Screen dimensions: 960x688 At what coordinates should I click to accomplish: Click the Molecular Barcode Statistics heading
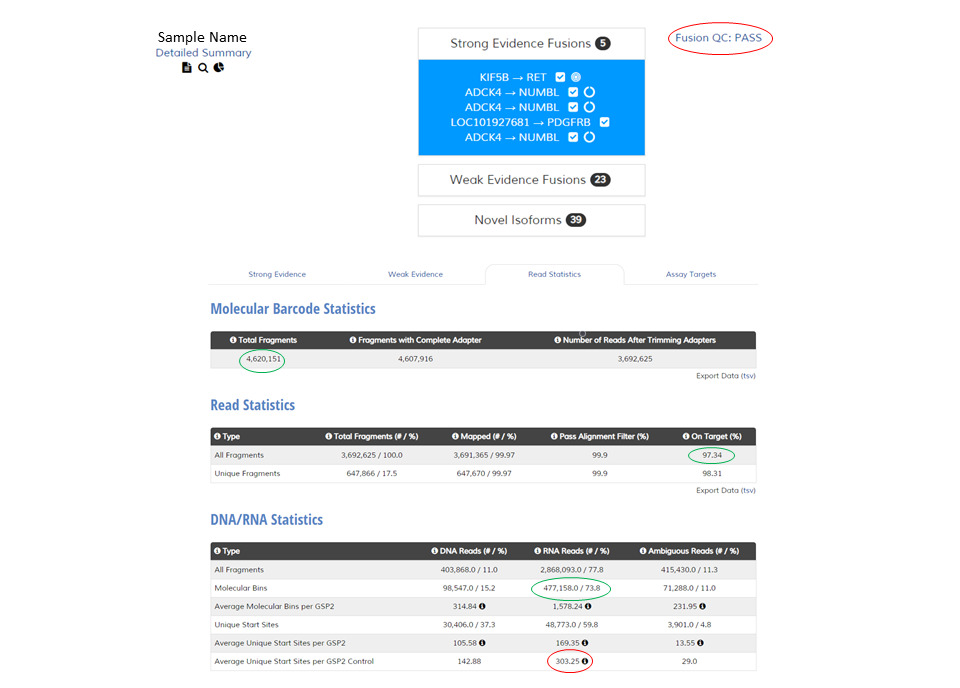click(x=293, y=308)
